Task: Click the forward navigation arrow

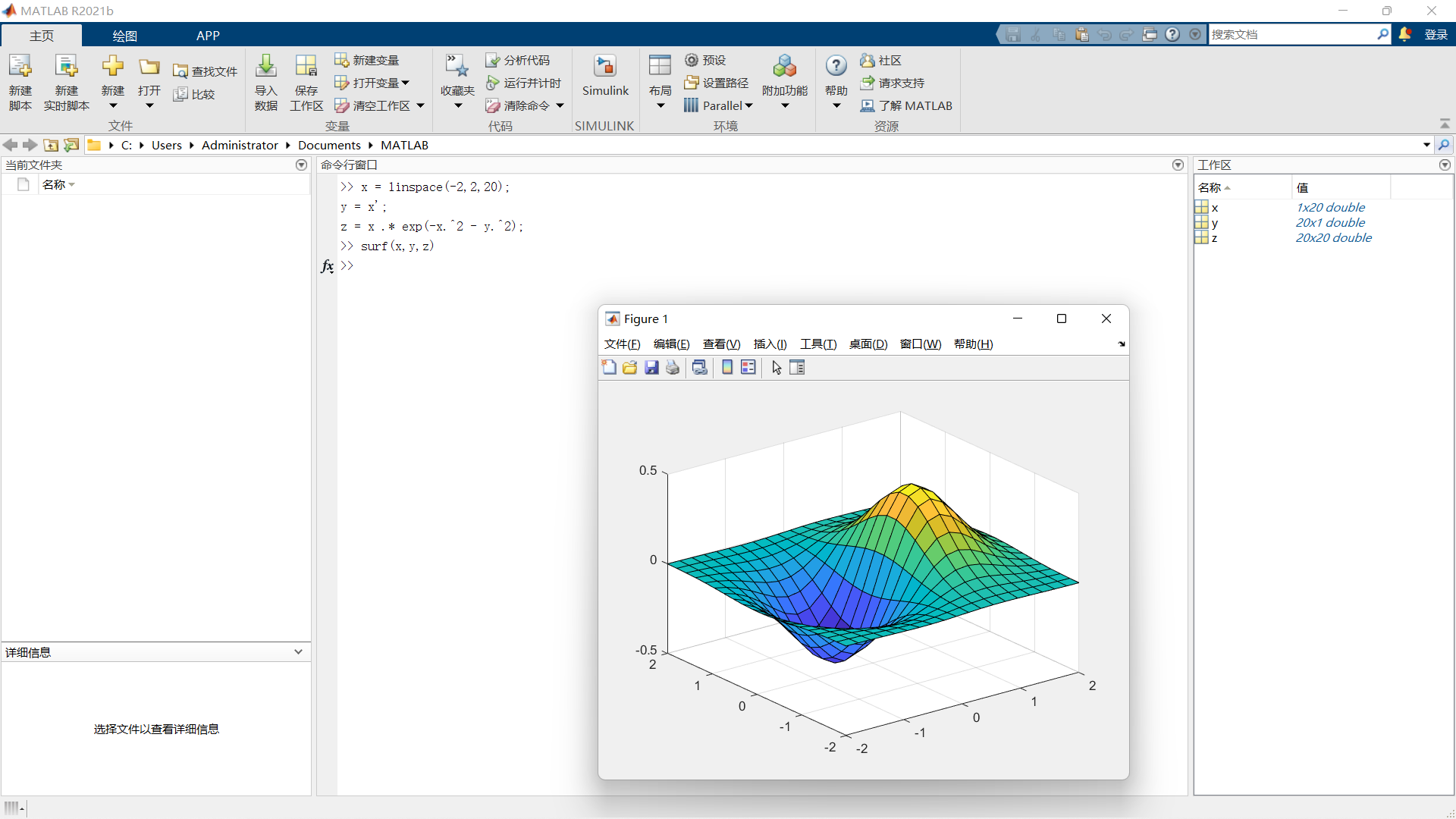Action: 30,145
